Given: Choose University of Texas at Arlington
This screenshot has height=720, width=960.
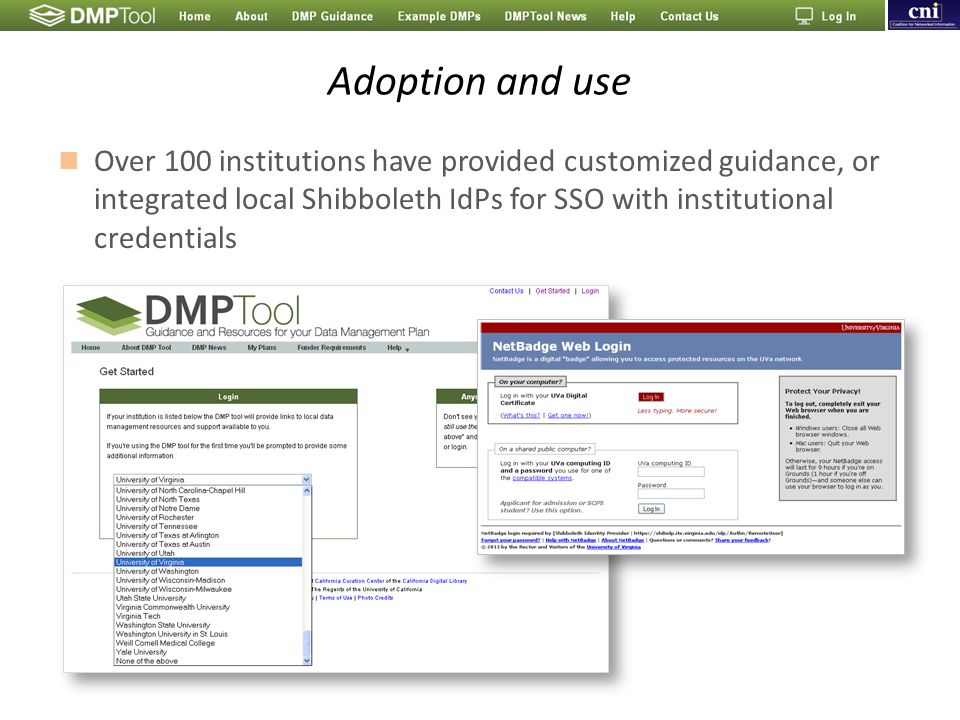Looking at the screenshot, I should pyautogui.click(x=167, y=535).
